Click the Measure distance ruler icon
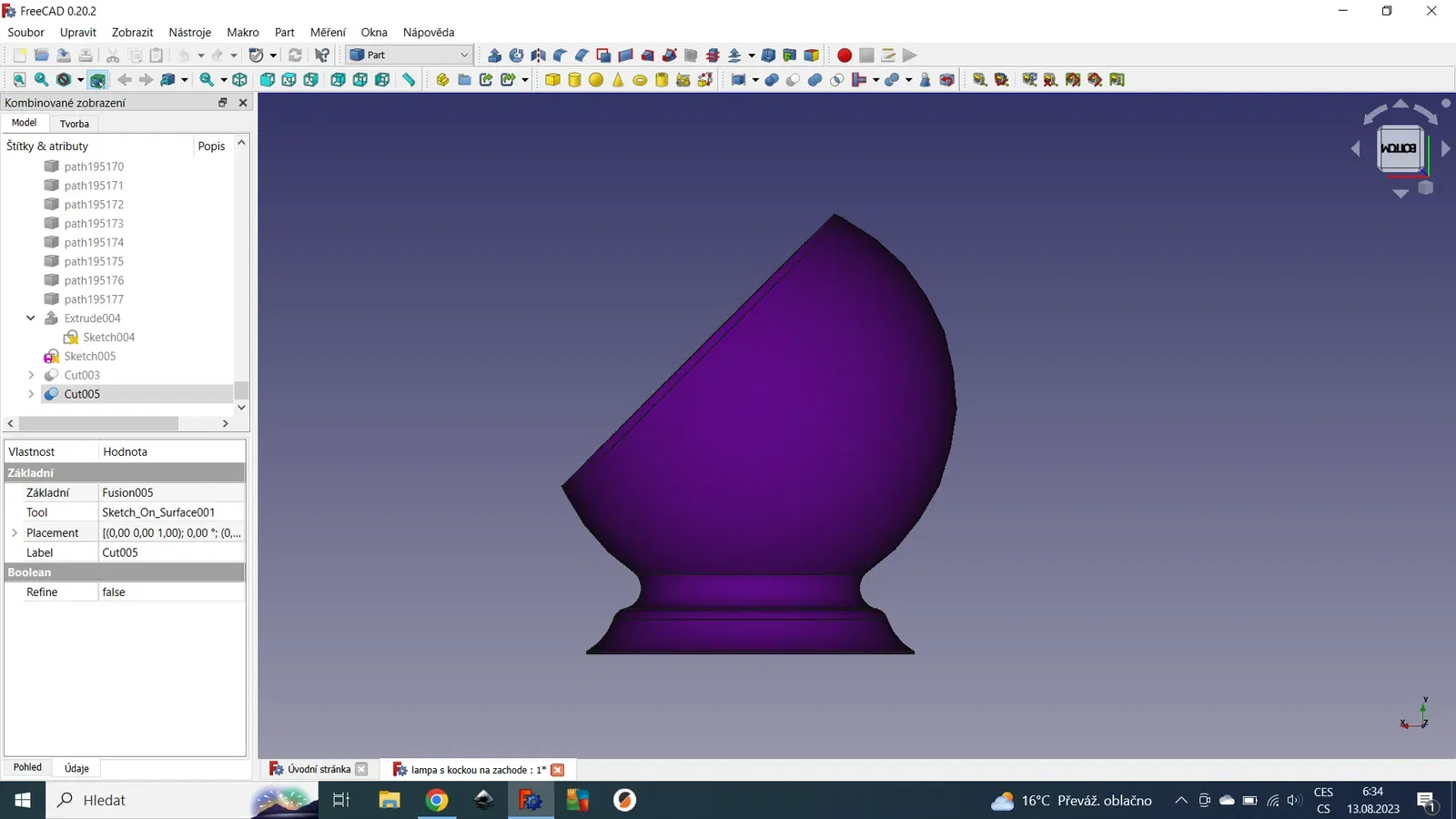Image resolution: width=1456 pixels, height=819 pixels. click(x=409, y=80)
